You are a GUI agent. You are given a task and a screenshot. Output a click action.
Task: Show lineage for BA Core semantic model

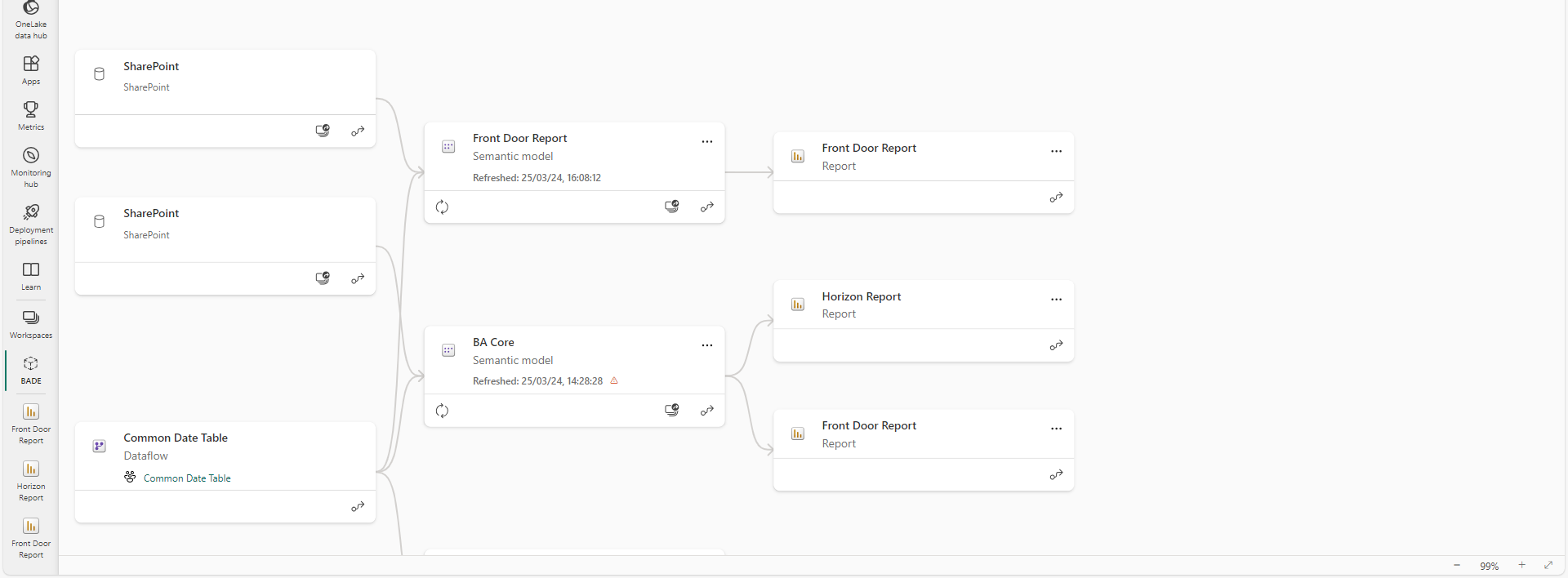(707, 411)
